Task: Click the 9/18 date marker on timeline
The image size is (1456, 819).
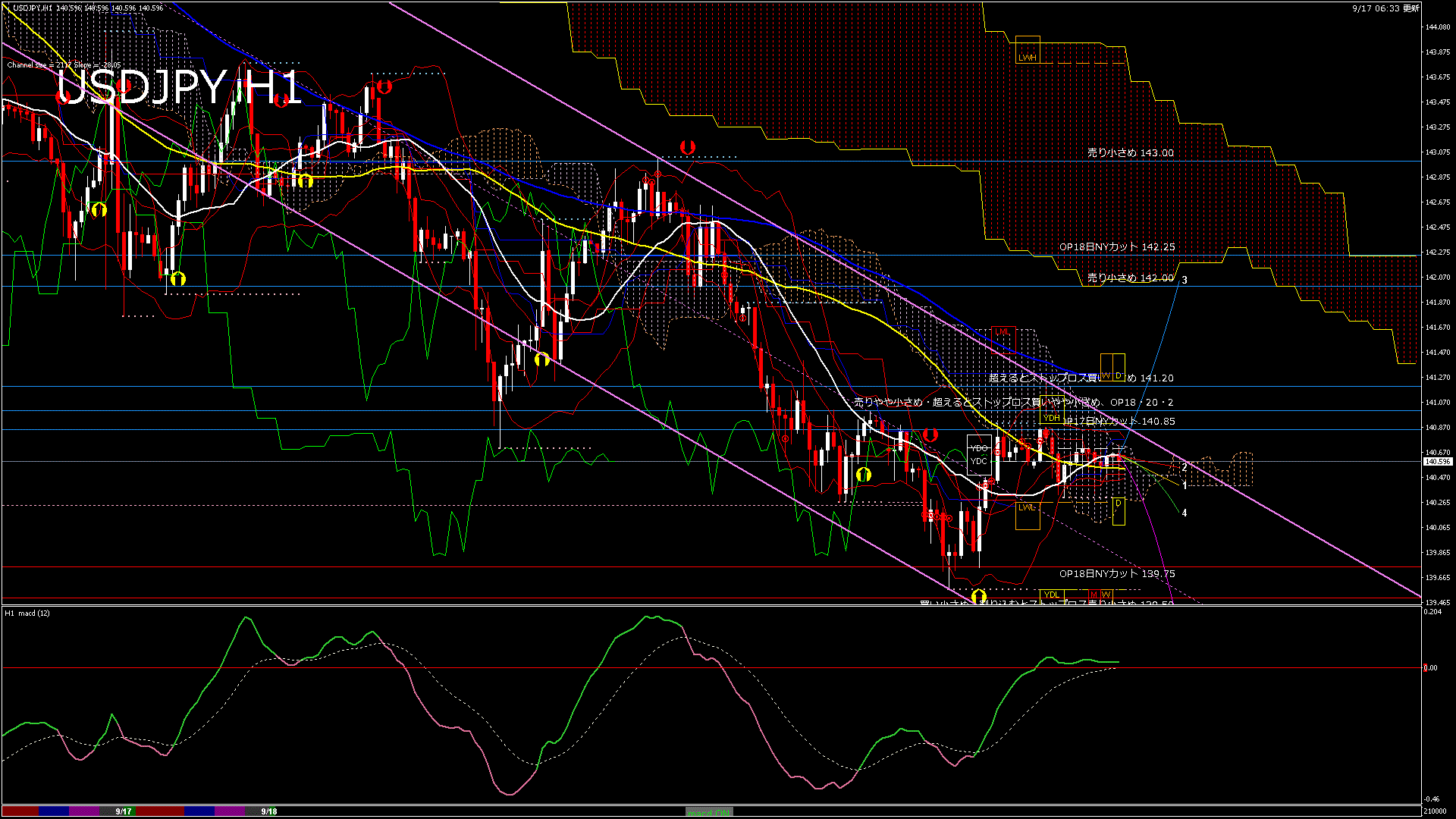Action: [x=269, y=811]
